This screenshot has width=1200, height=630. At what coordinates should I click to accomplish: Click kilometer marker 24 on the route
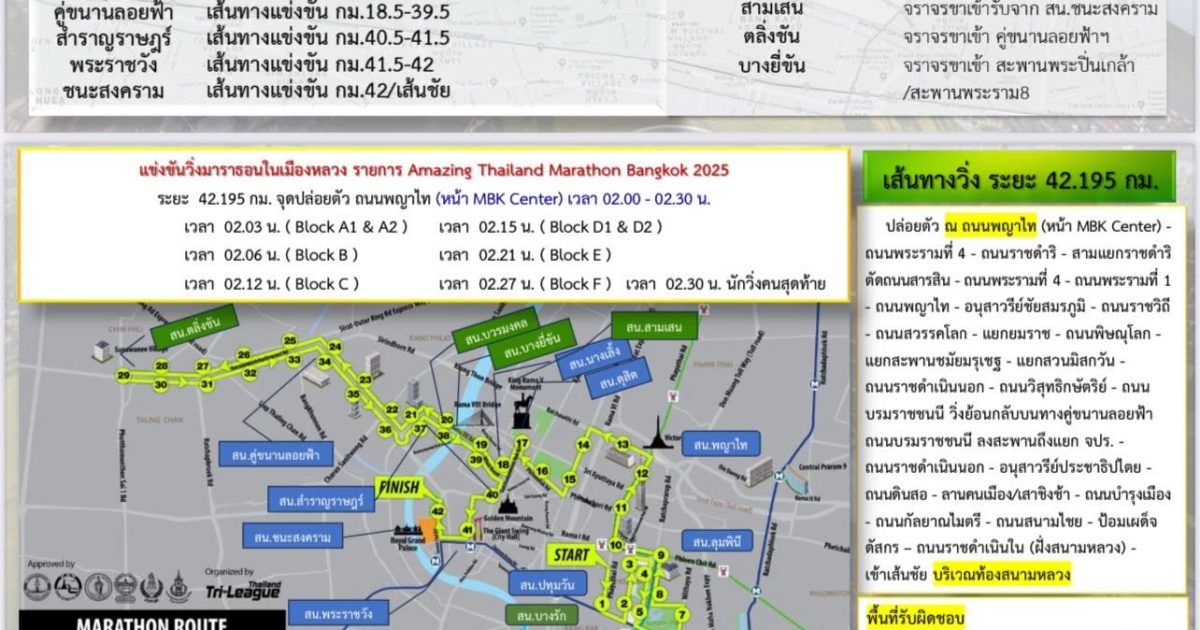coord(334,347)
